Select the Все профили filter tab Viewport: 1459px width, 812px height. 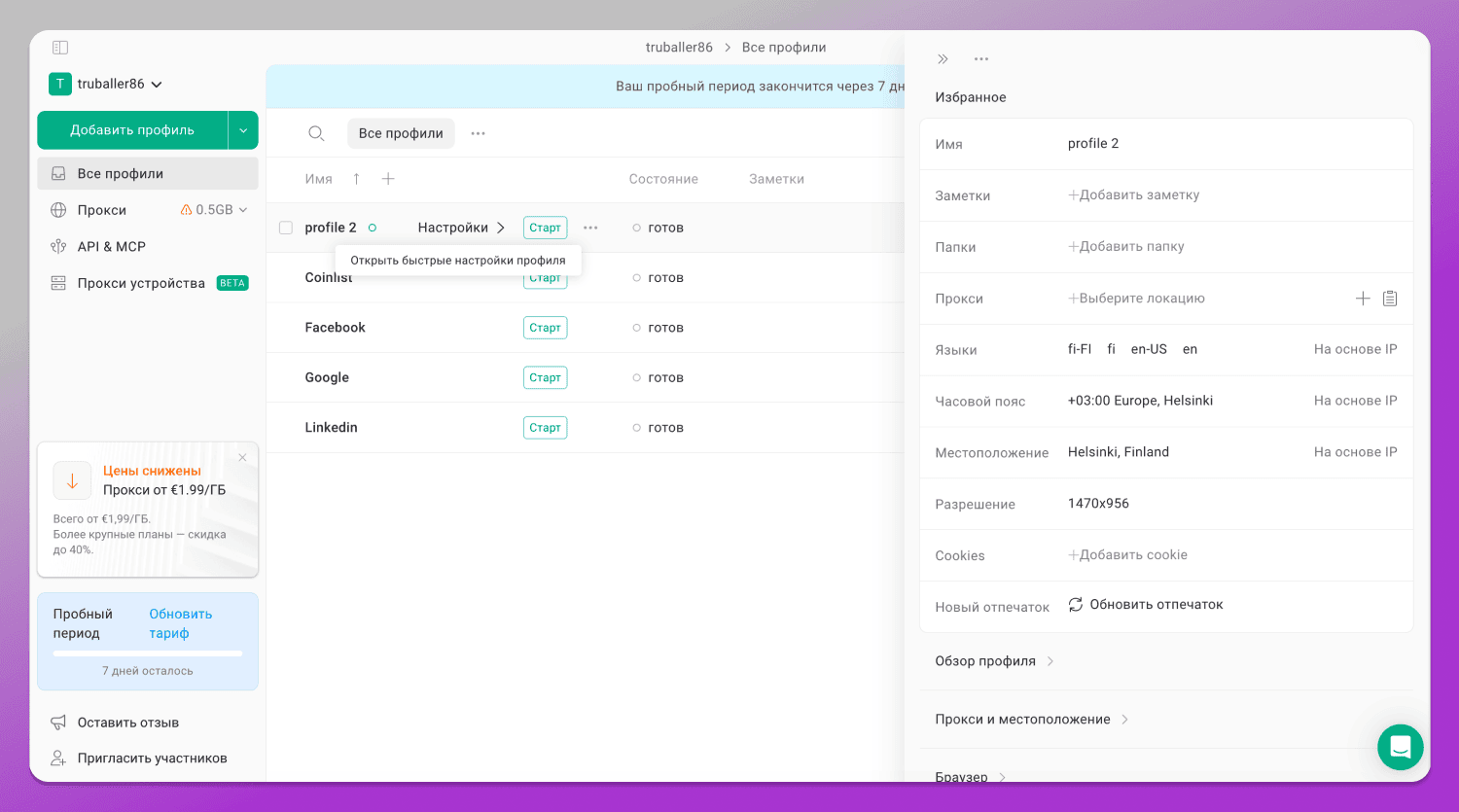[401, 133]
